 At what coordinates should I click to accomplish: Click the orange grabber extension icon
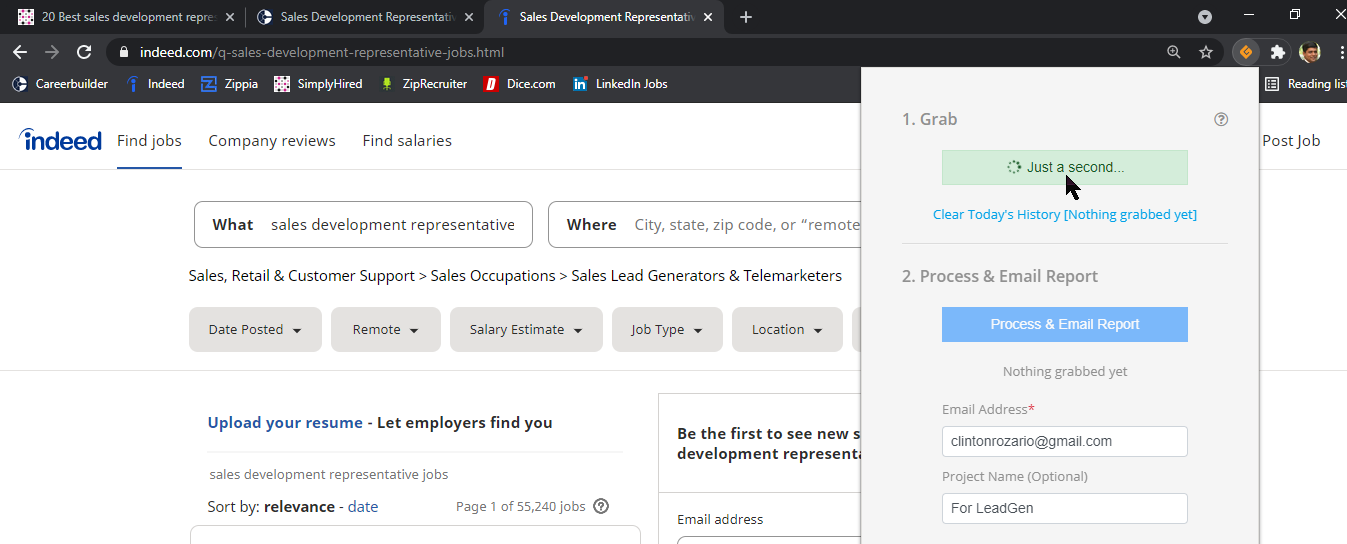click(1245, 52)
